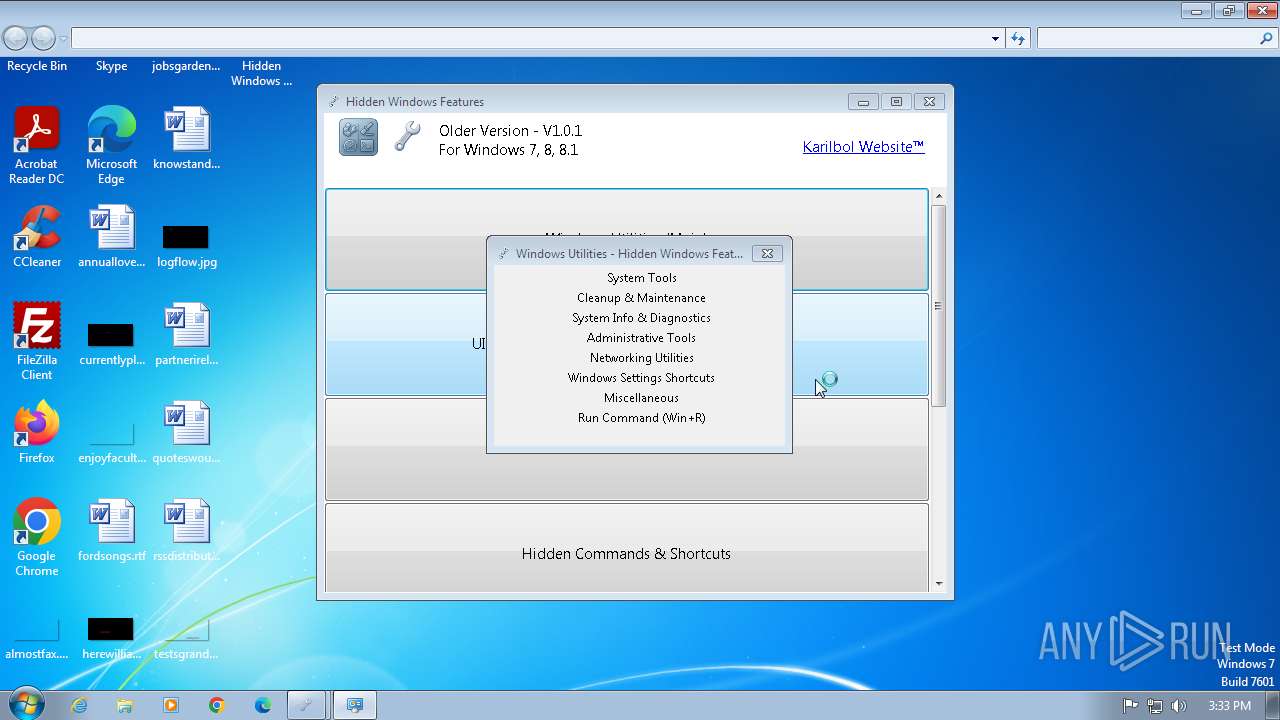The width and height of the screenshot is (1280, 720).
Task: Open Action Center flag tray icon
Action: click(x=1131, y=705)
